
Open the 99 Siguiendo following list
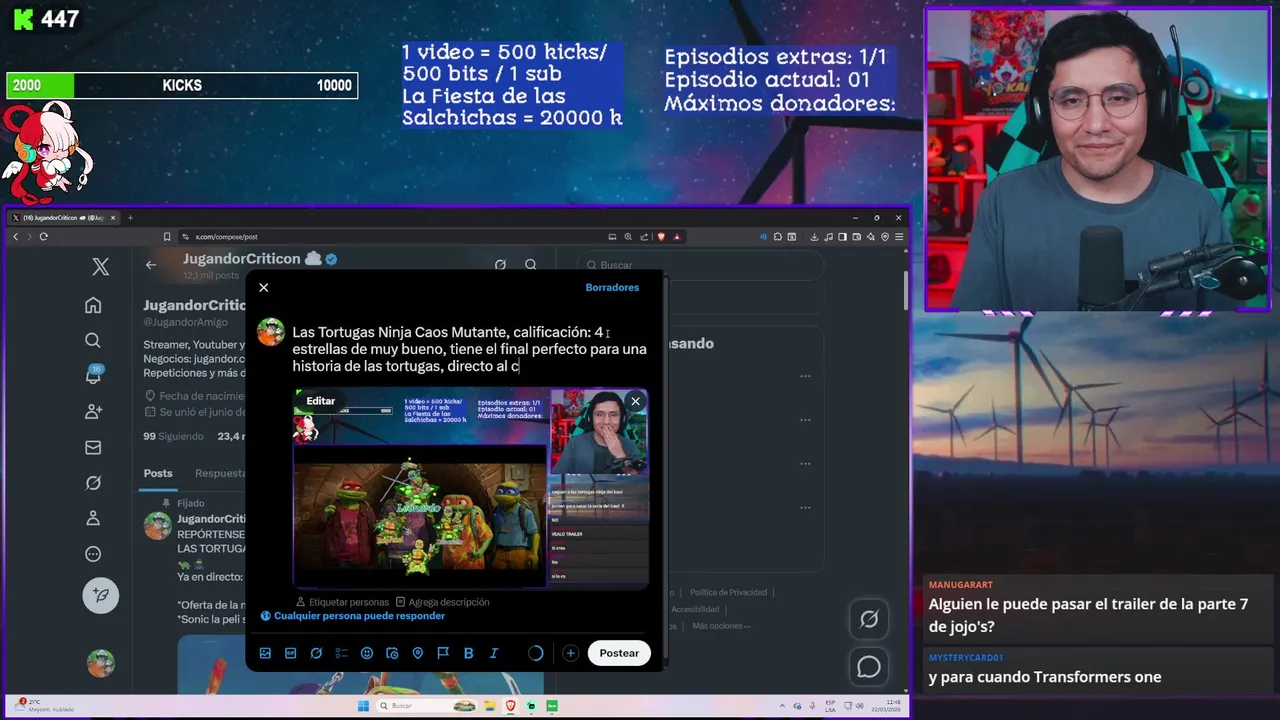173,436
